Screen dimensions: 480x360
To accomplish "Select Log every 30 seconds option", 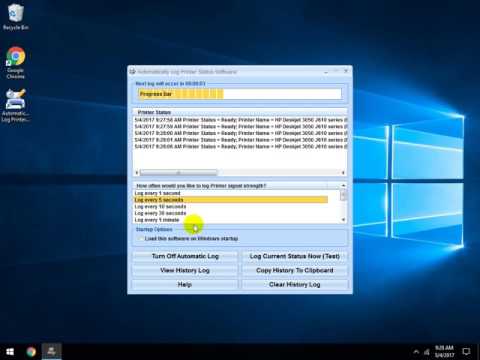I will point(231,213).
